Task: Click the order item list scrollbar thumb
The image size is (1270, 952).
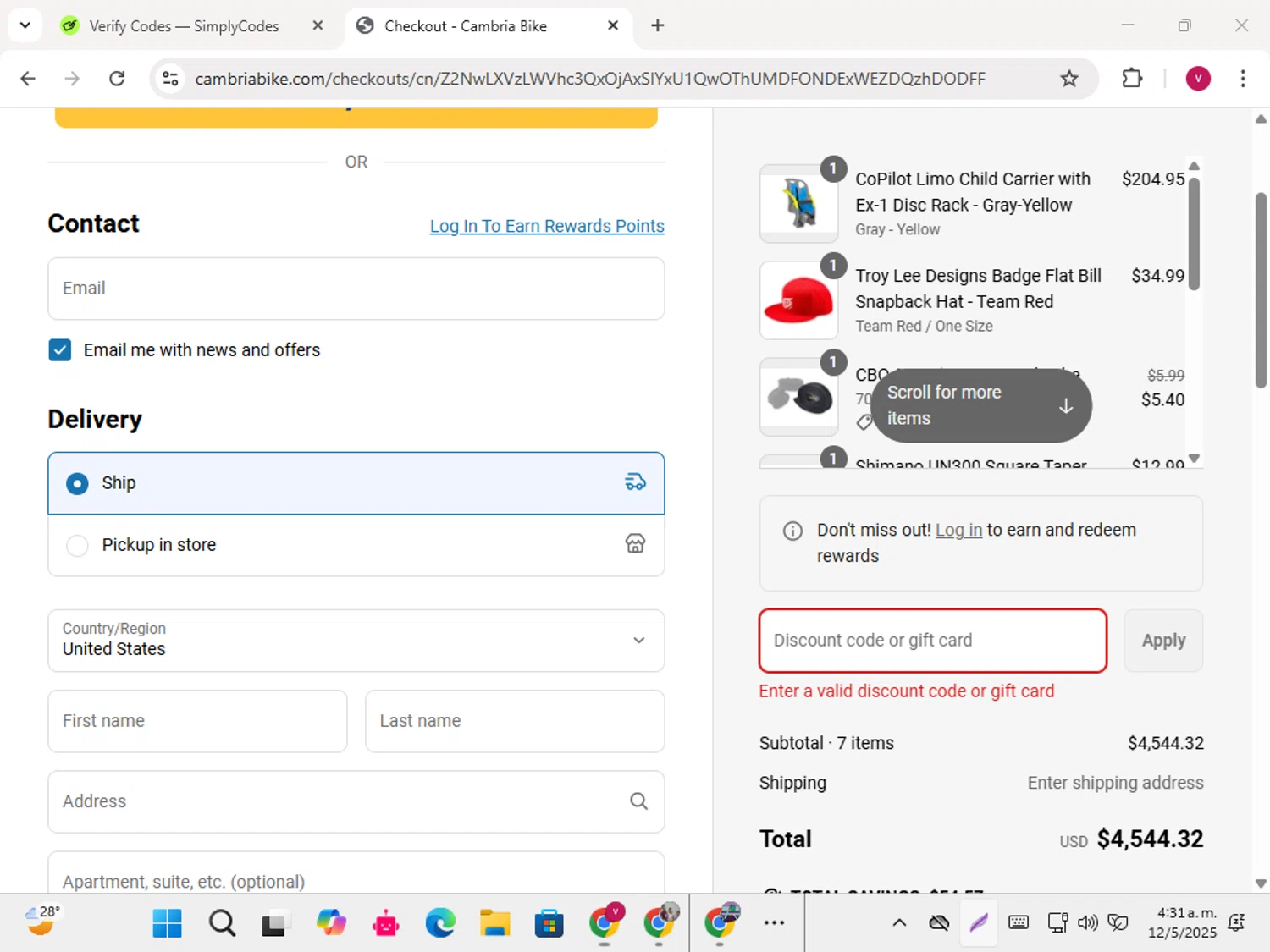Action: tap(1194, 234)
